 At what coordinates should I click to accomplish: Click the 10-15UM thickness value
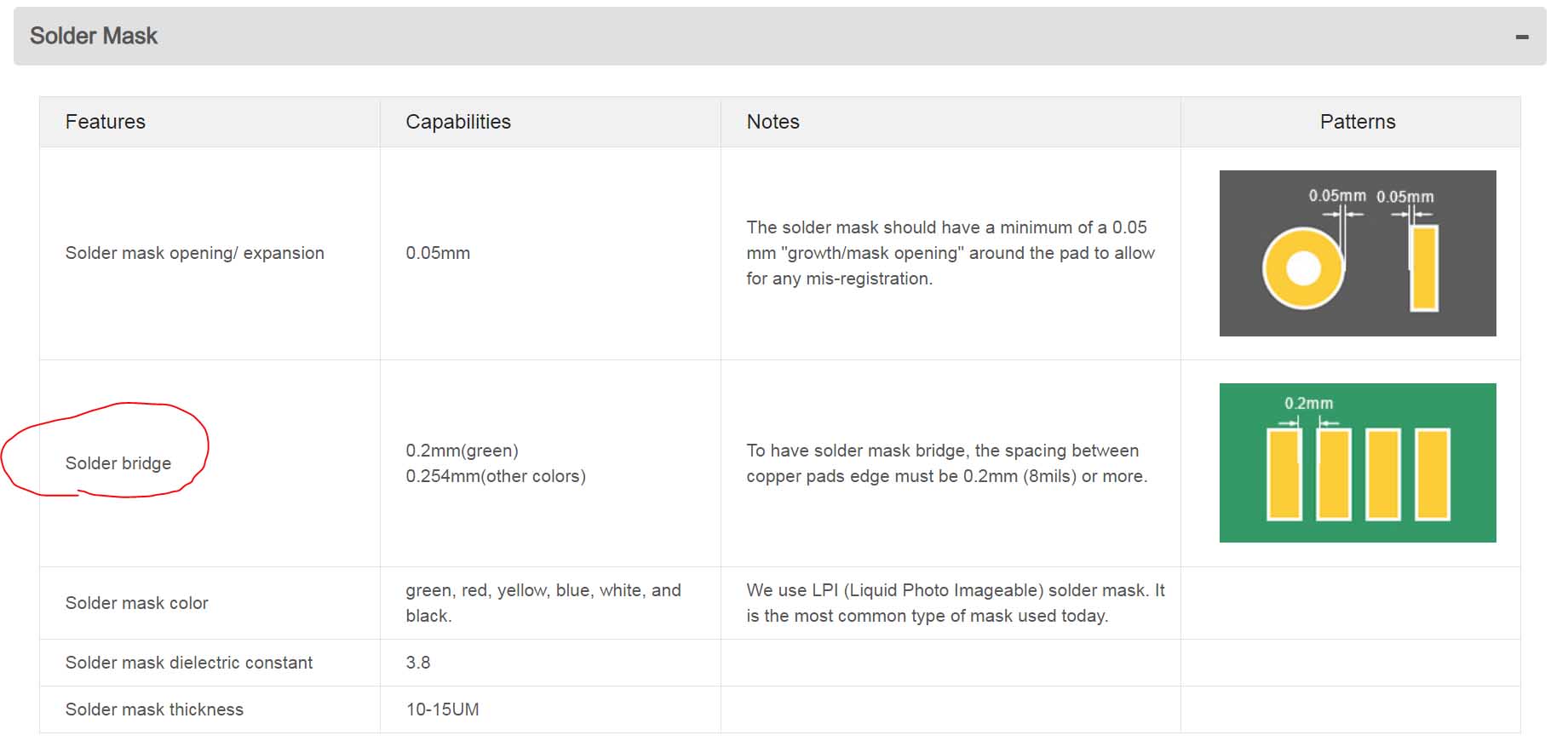(x=442, y=709)
